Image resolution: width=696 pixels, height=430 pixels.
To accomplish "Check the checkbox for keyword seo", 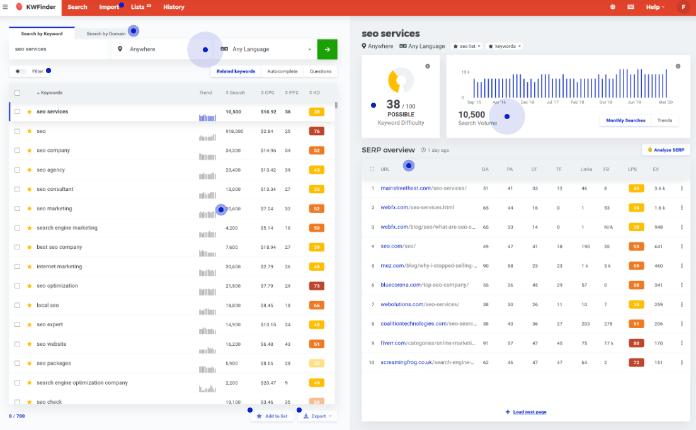I will pyautogui.click(x=17, y=131).
